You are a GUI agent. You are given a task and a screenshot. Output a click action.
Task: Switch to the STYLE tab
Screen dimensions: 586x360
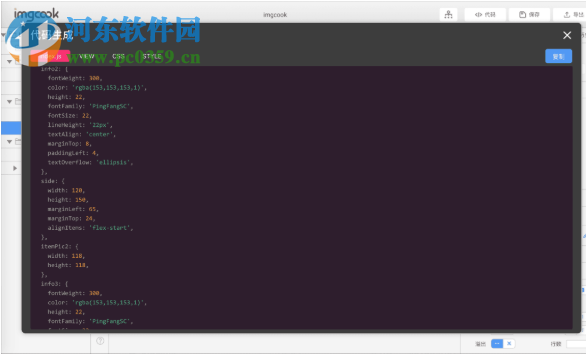(x=152, y=56)
